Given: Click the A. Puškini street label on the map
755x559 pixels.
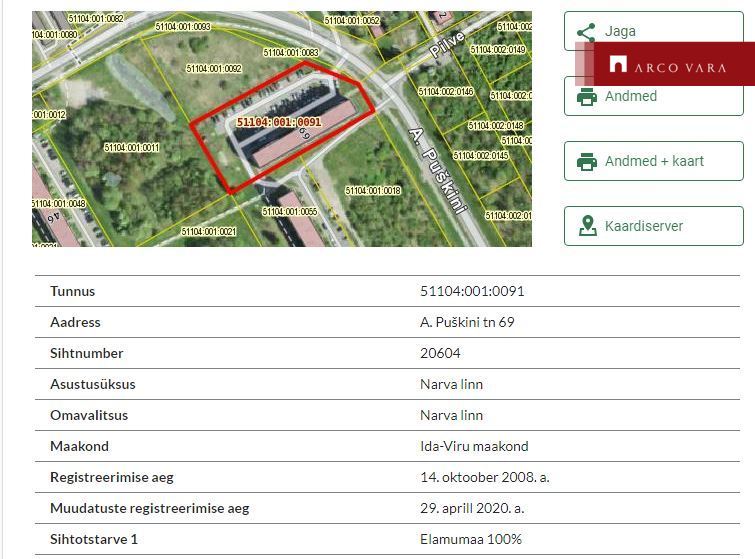Looking at the screenshot, I should pyautogui.click(x=438, y=171).
